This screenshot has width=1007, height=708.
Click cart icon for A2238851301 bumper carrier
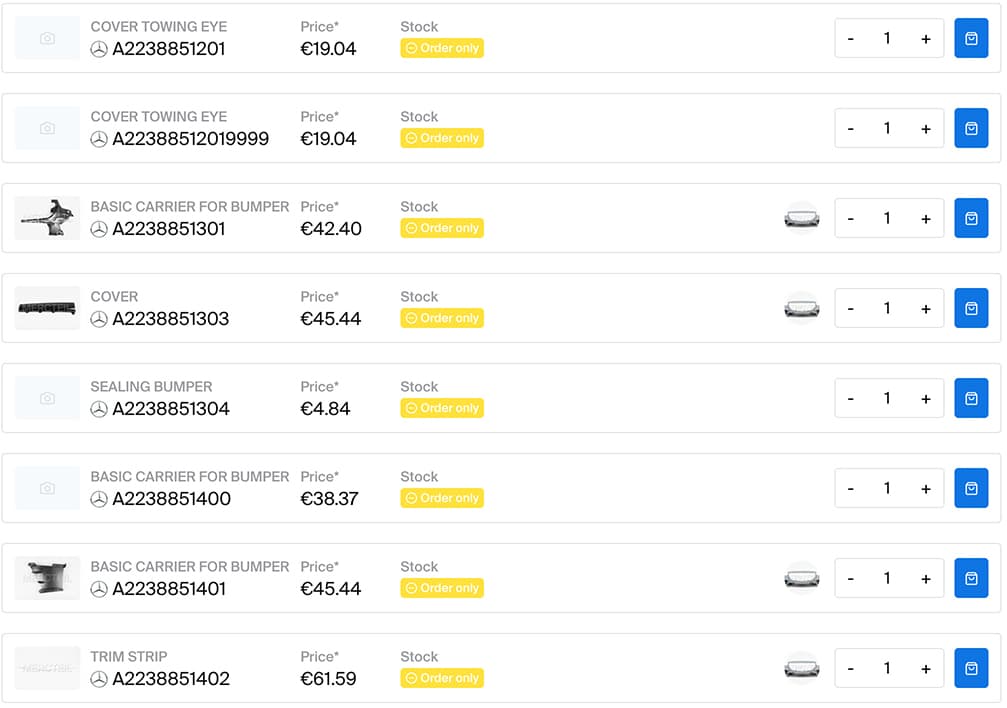(970, 218)
